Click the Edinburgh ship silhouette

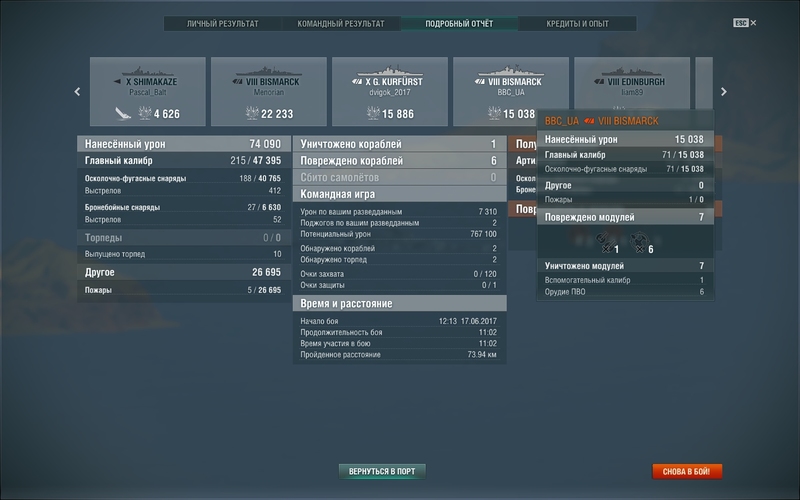632,71
